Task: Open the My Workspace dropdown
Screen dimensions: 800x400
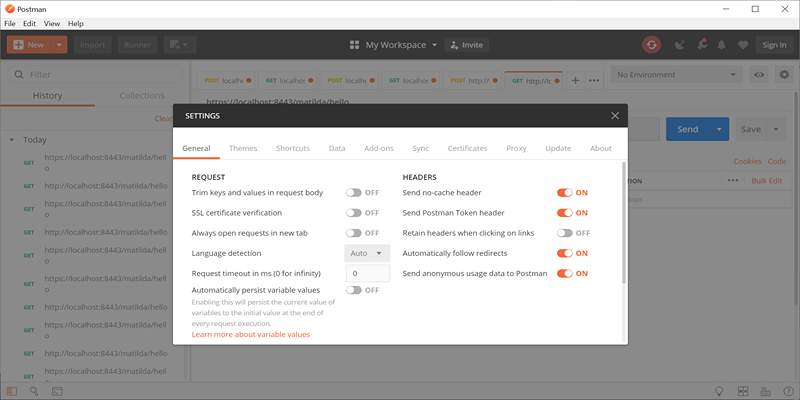Action: [395, 45]
